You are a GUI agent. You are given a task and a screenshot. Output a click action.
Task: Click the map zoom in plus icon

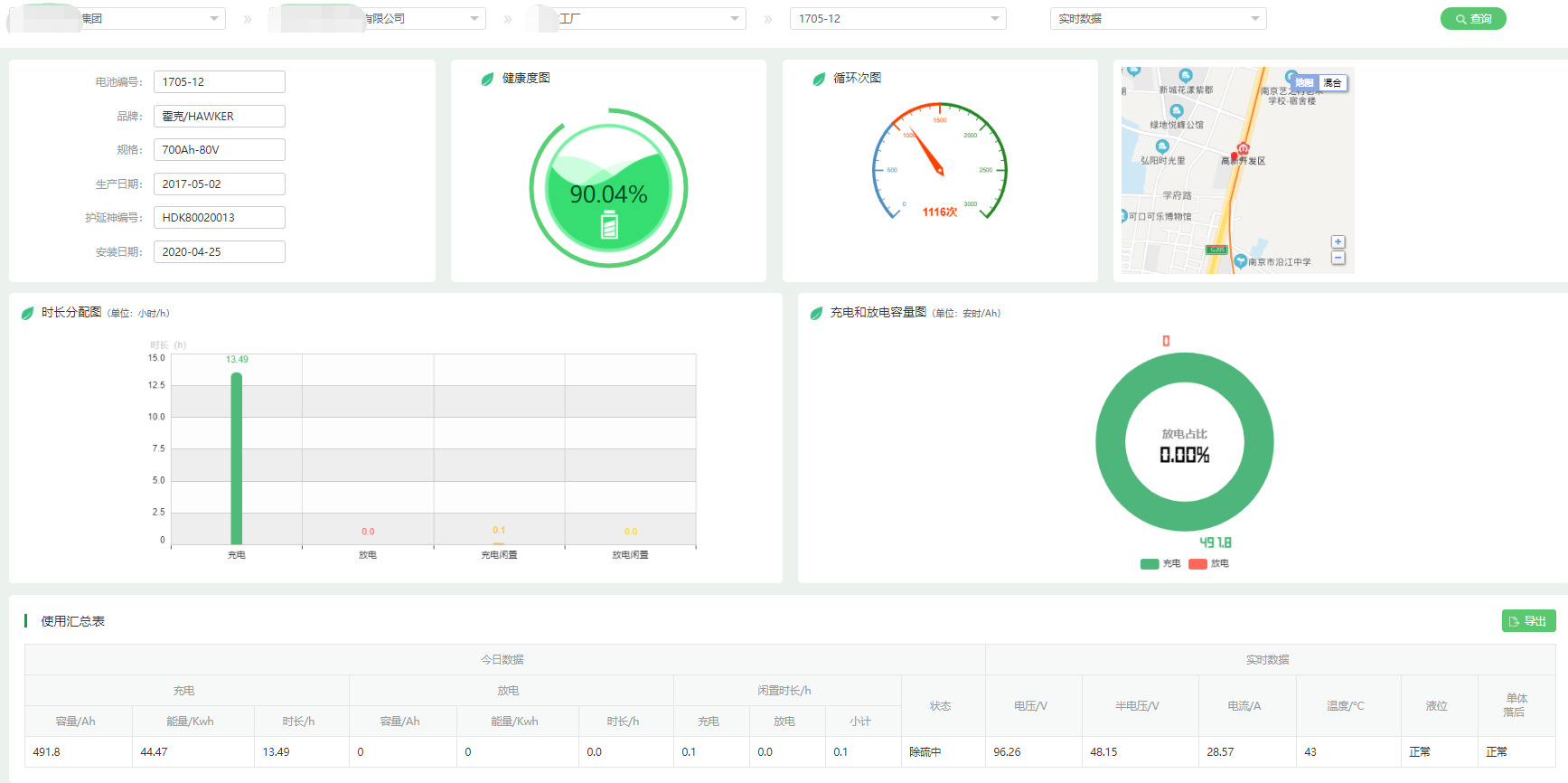point(1338,242)
